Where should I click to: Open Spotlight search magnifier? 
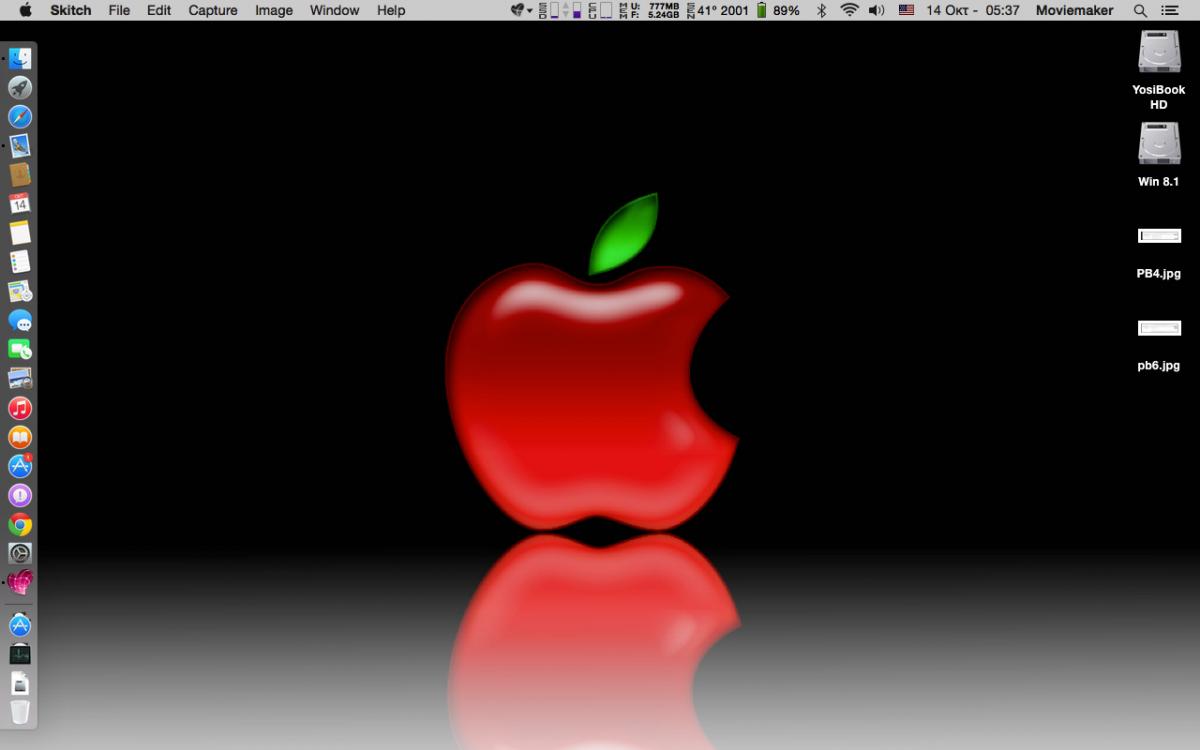pyautogui.click(x=1141, y=10)
